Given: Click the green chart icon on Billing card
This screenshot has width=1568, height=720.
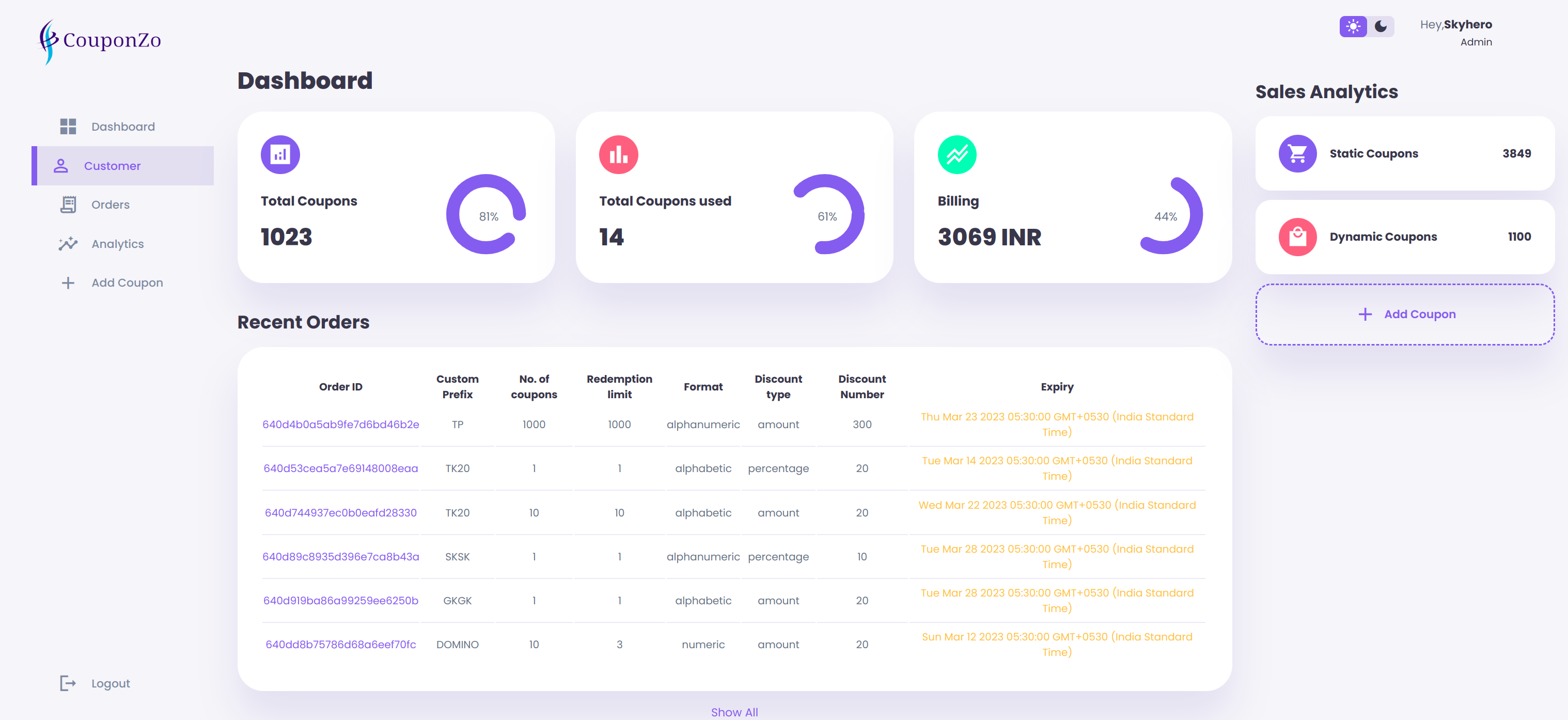Looking at the screenshot, I should [x=957, y=154].
